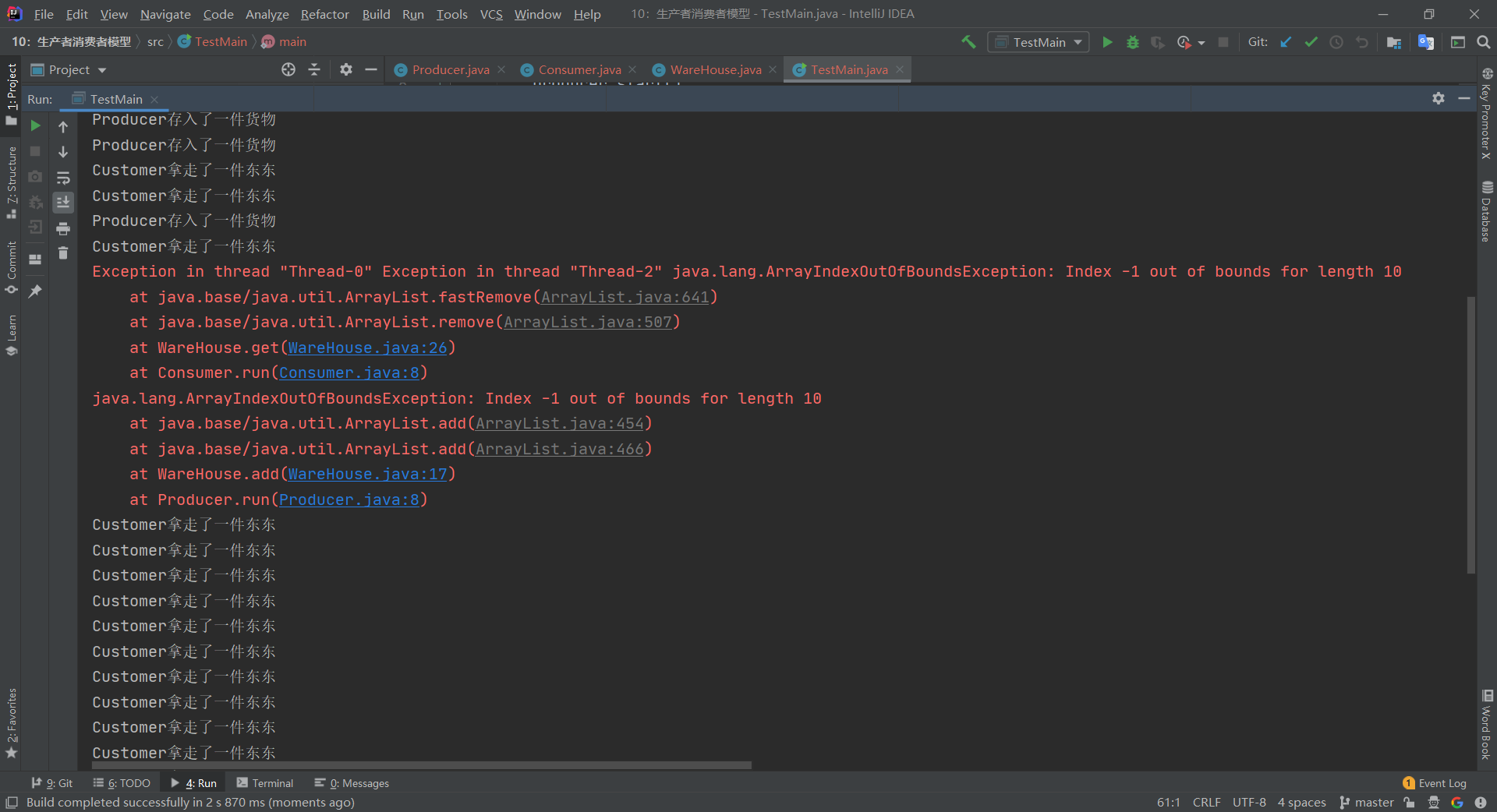Rollback changes with the undo arrow icon

[1362, 42]
